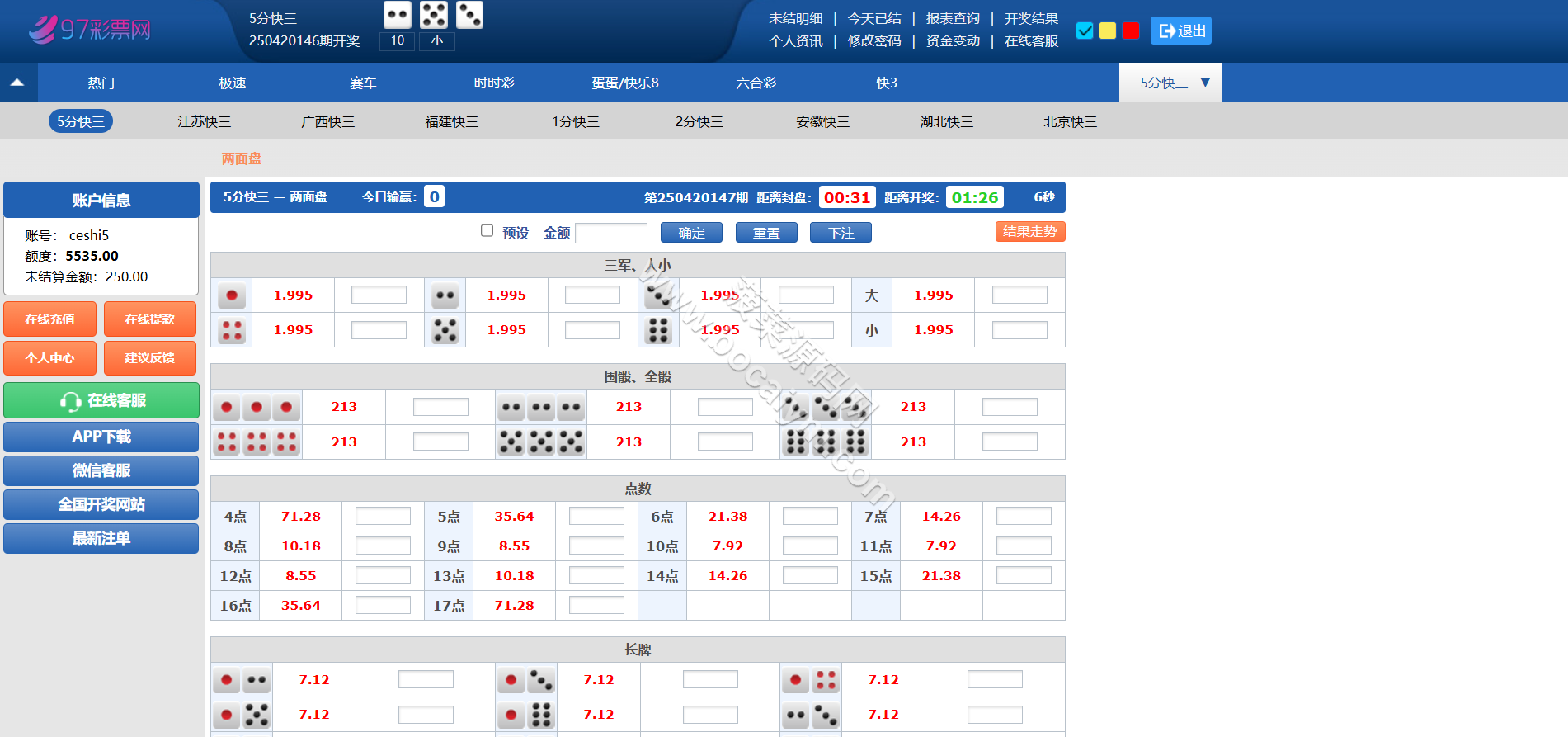The width and height of the screenshot is (1568, 737).
Task: Click the 下注 bet button
Action: (841, 233)
